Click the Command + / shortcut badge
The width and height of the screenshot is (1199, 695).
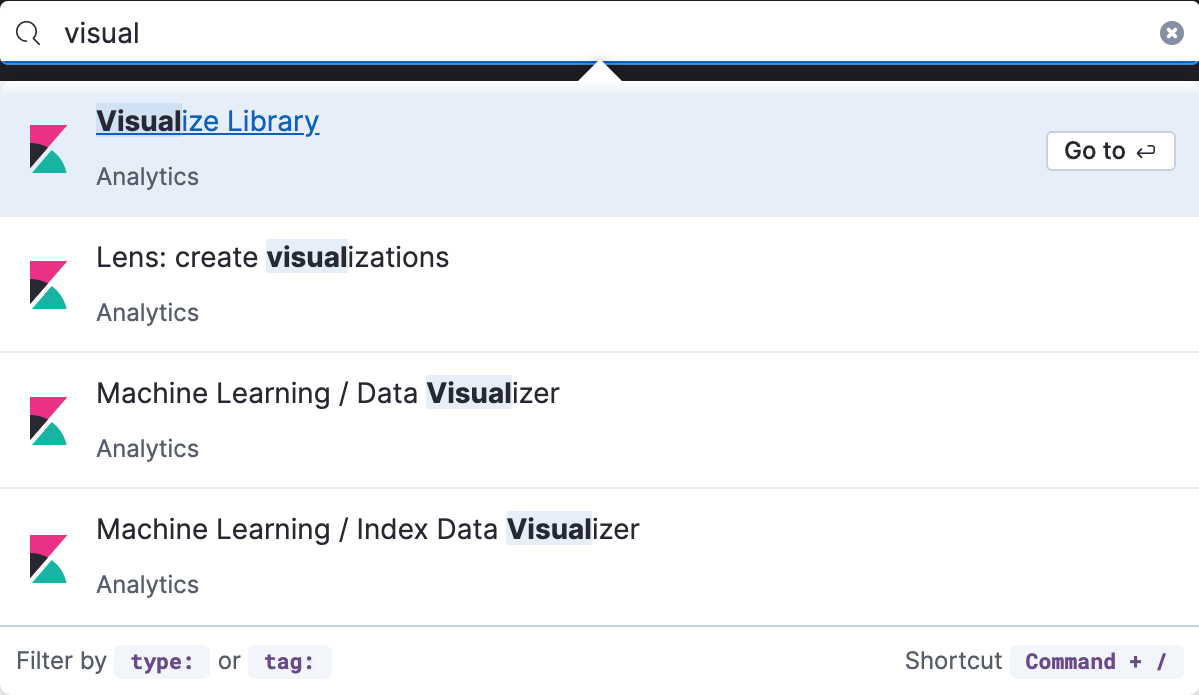[1096, 661]
